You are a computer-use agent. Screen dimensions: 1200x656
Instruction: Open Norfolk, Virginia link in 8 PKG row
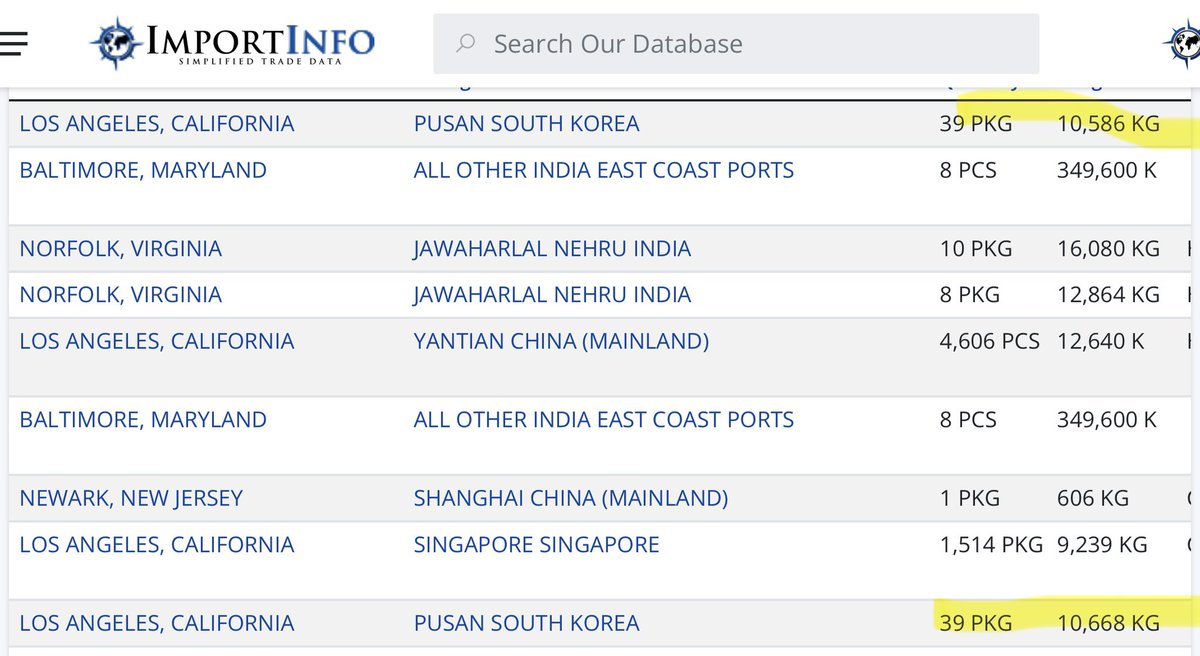[121, 295]
